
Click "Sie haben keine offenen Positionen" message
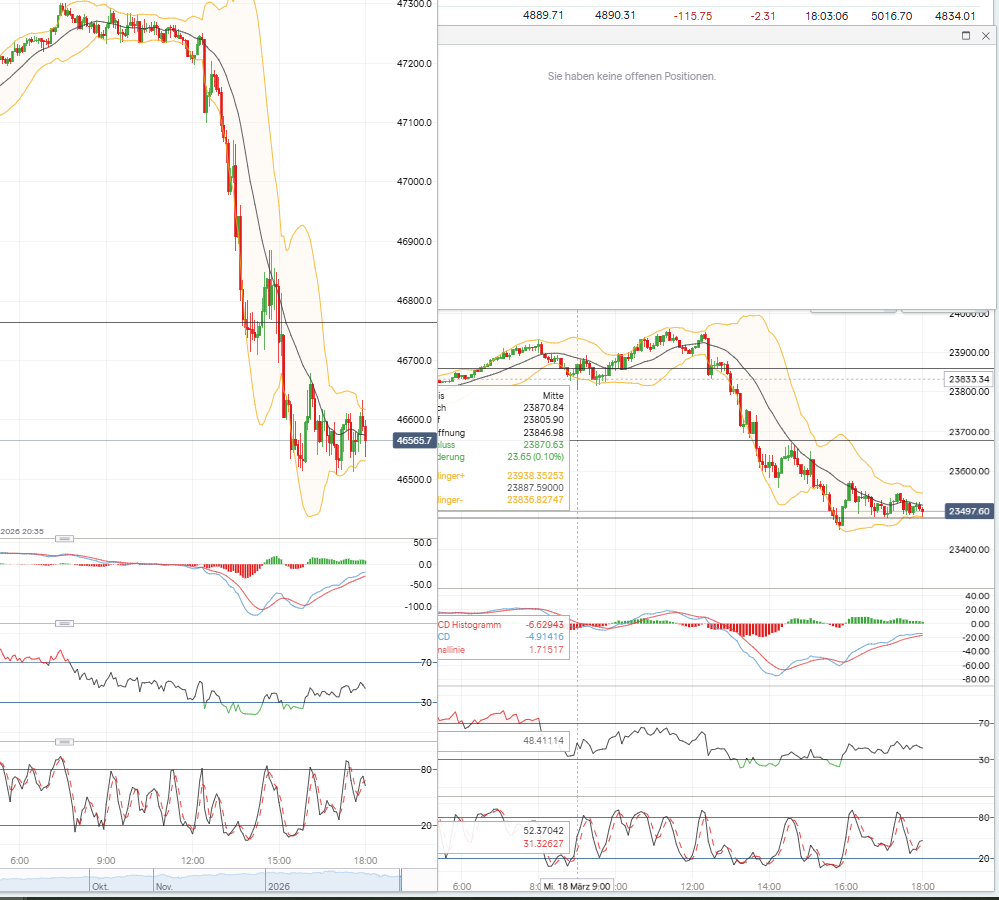click(x=632, y=76)
